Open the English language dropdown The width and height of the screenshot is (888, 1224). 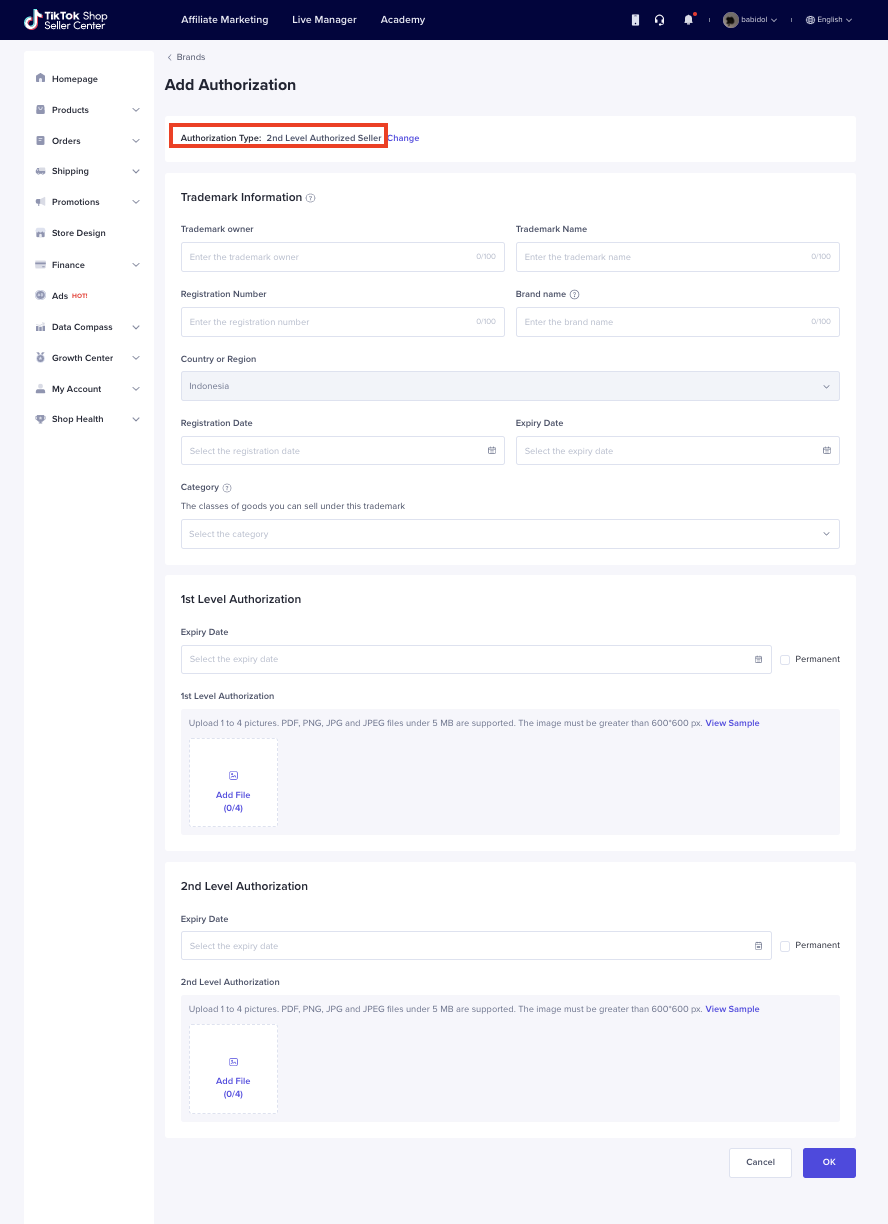point(828,20)
